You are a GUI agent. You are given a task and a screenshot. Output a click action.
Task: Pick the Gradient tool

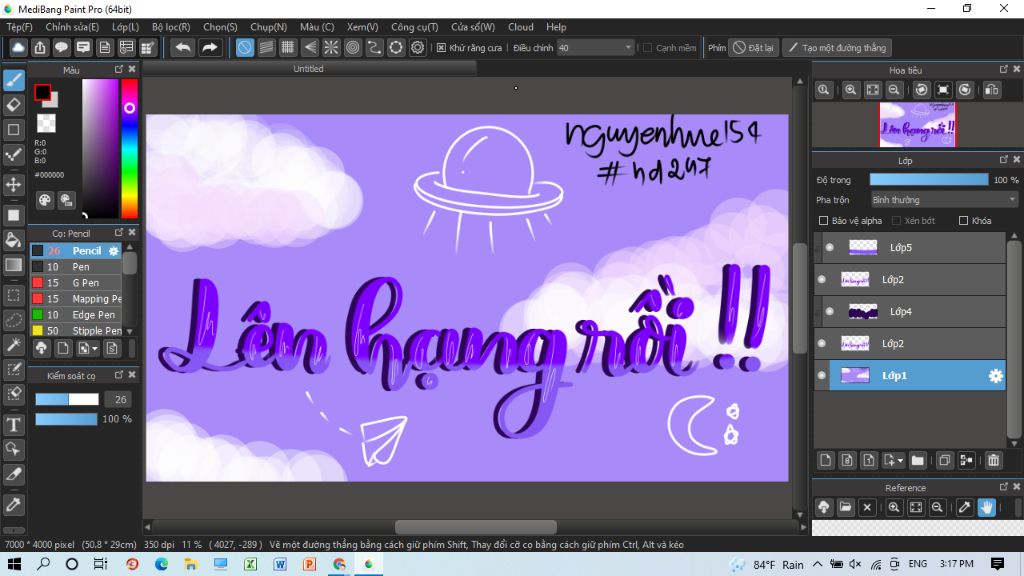coord(14,265)
